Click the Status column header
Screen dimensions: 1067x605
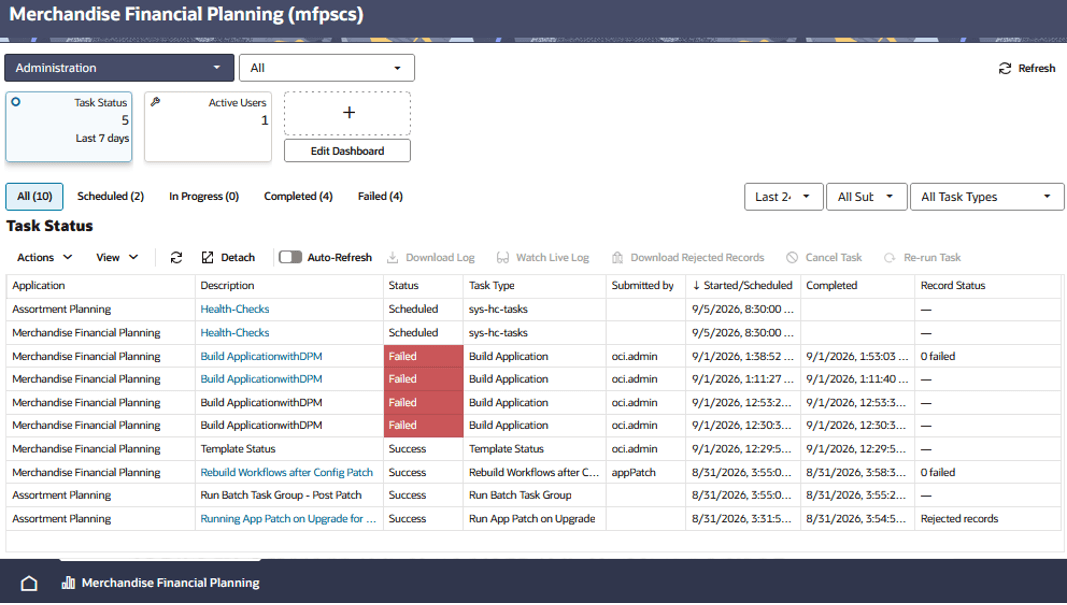[423, 286]
